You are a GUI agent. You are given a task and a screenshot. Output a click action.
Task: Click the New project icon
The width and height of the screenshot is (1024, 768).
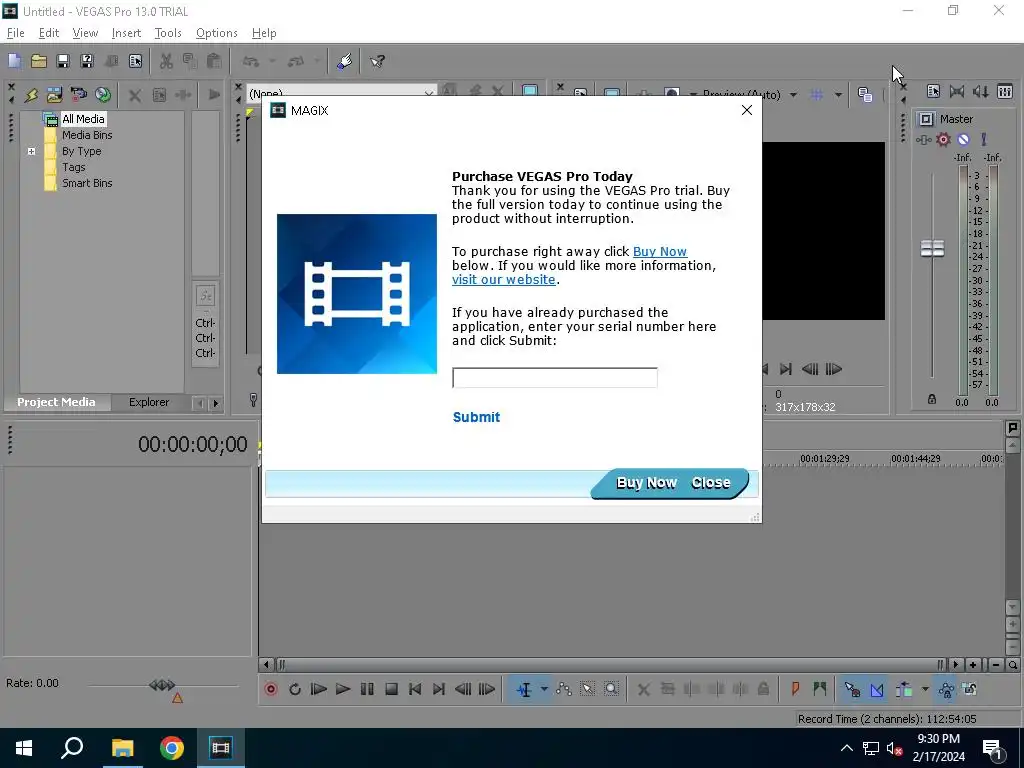click(14, 61)
